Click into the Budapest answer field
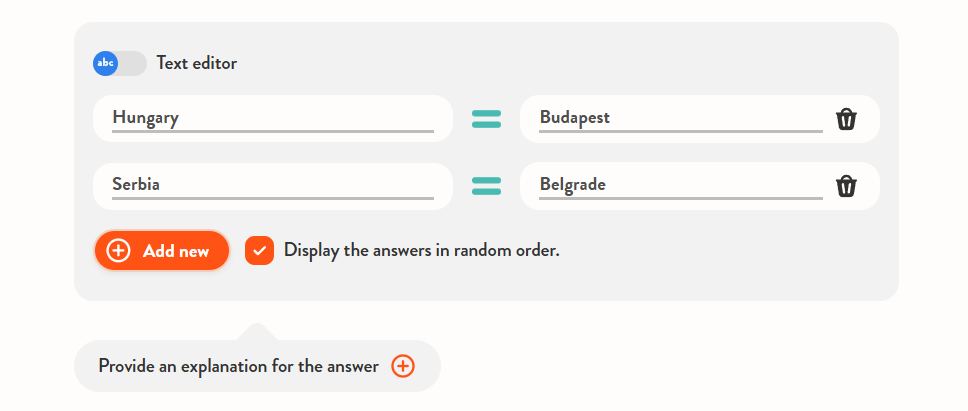Screen dimensions: 968x411 (x=680, y=118)
